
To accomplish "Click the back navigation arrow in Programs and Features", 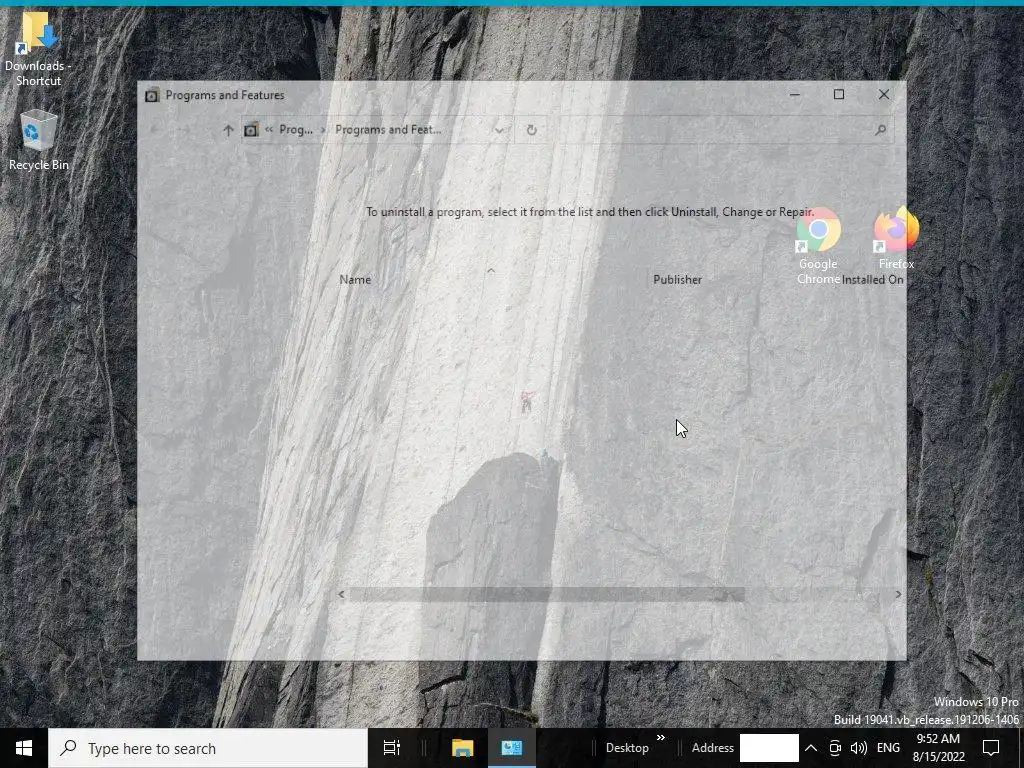I will (x=155, y=130).
